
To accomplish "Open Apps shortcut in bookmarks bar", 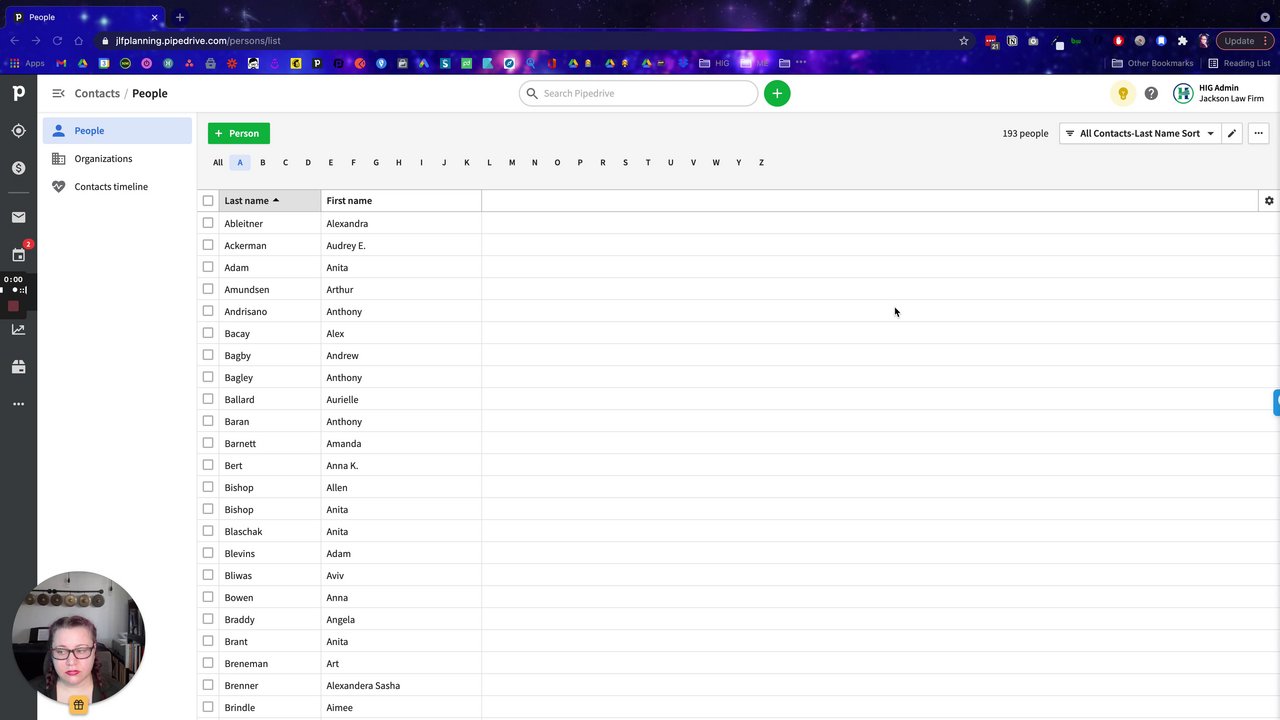I will click(28, 63).
